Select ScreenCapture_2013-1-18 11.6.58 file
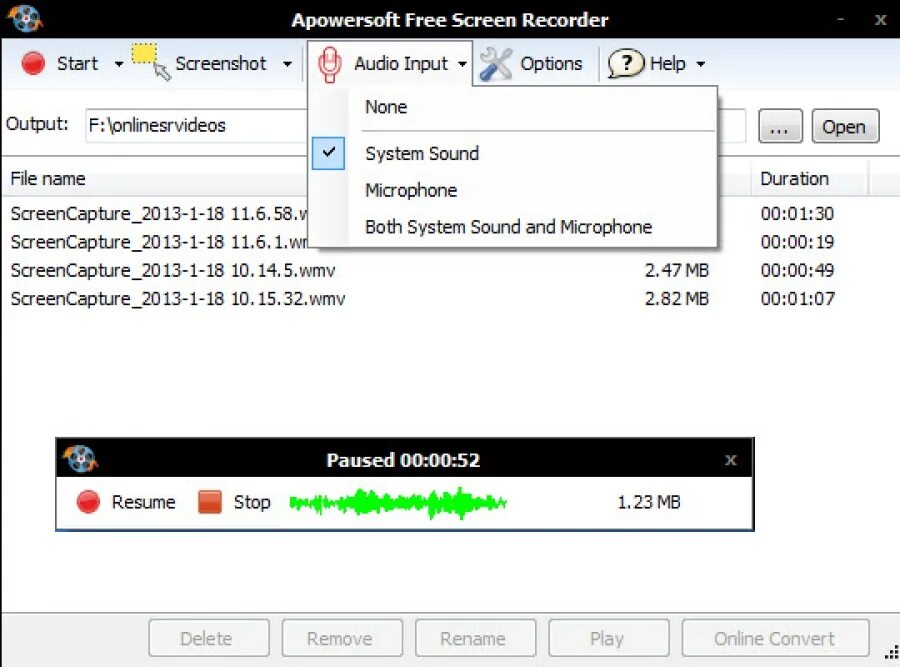The width and height of the screenshot is (900, 667). (158, 214)
